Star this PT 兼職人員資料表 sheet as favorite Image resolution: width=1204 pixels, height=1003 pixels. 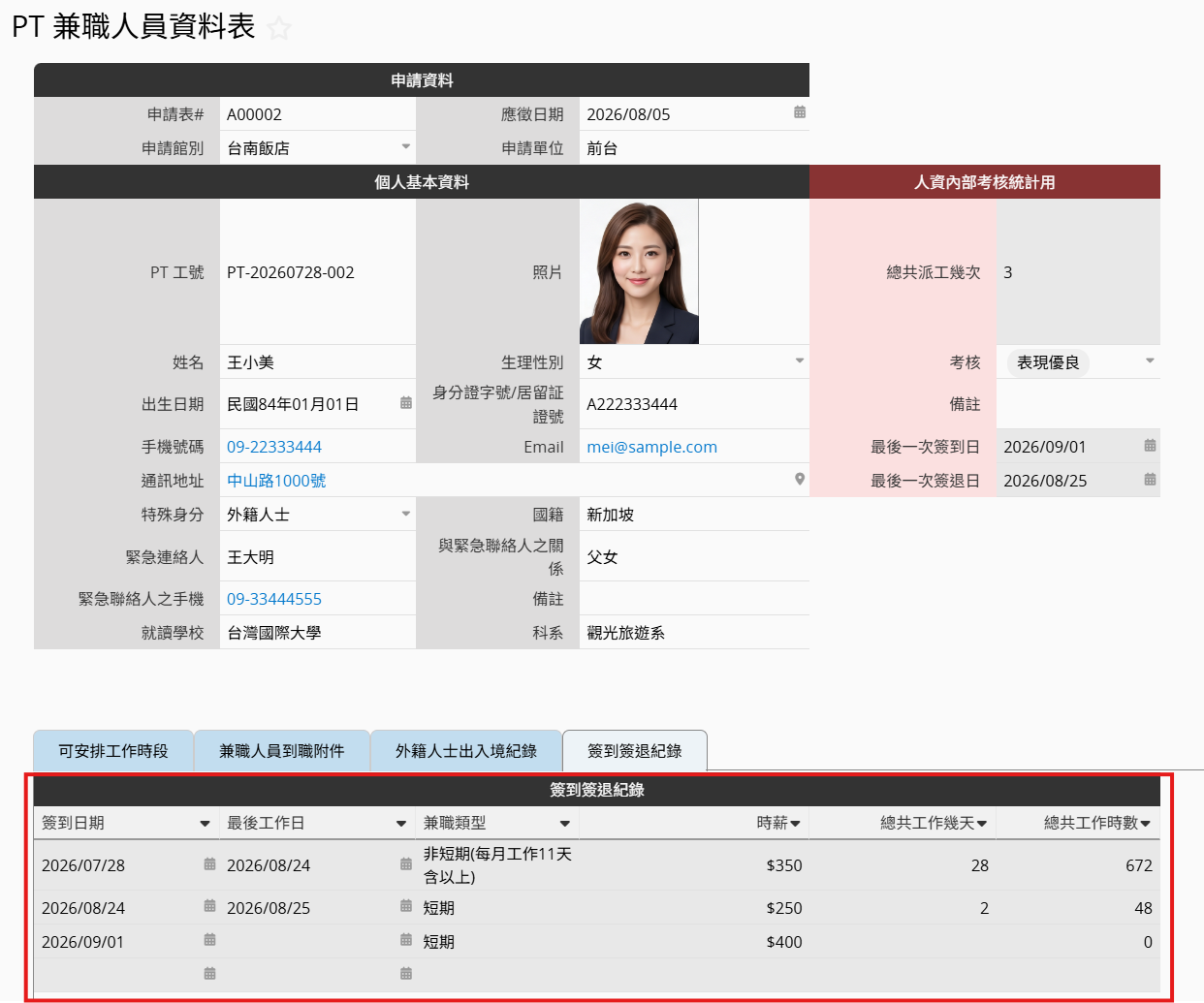[x=279, y=28]
